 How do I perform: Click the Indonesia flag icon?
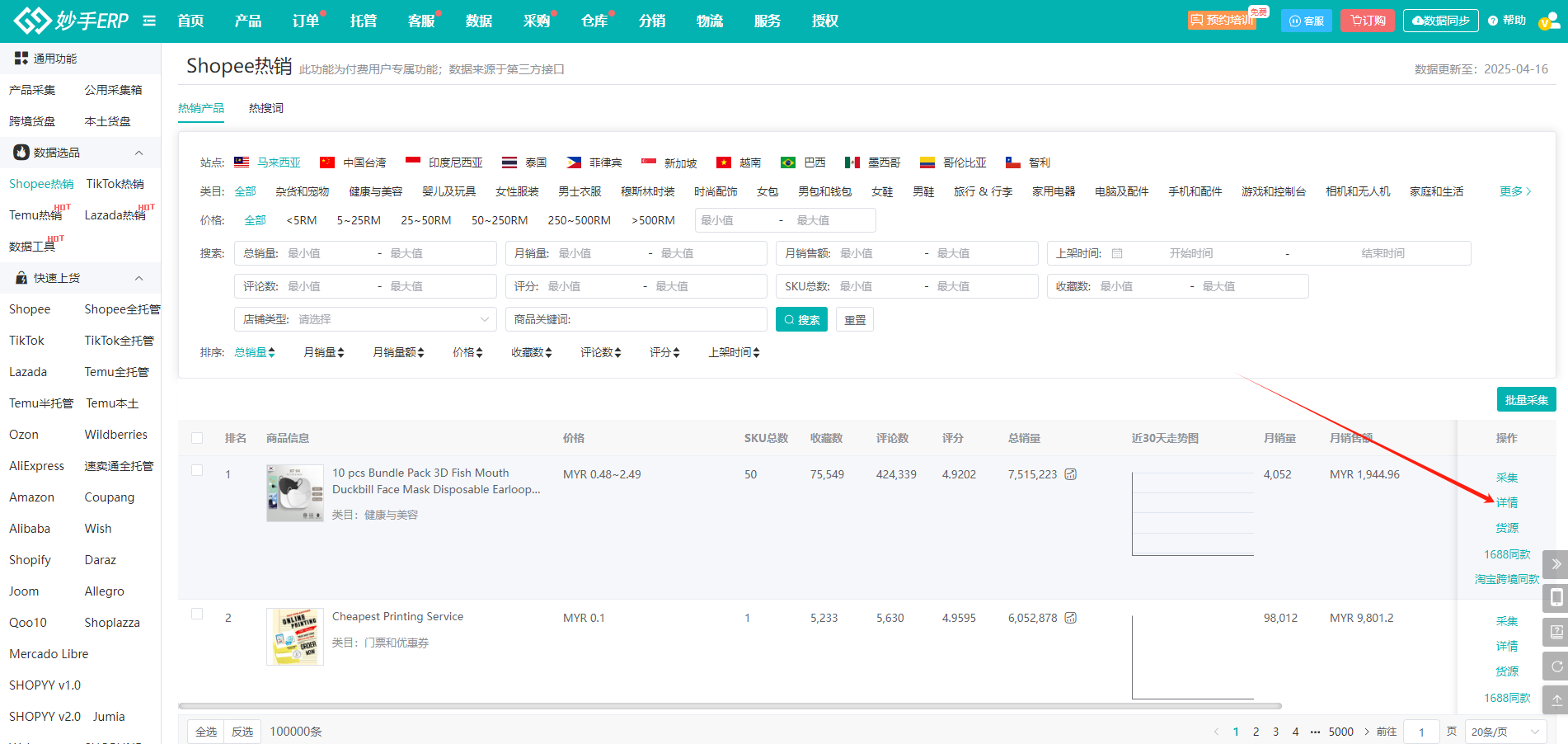pos(413,162)
